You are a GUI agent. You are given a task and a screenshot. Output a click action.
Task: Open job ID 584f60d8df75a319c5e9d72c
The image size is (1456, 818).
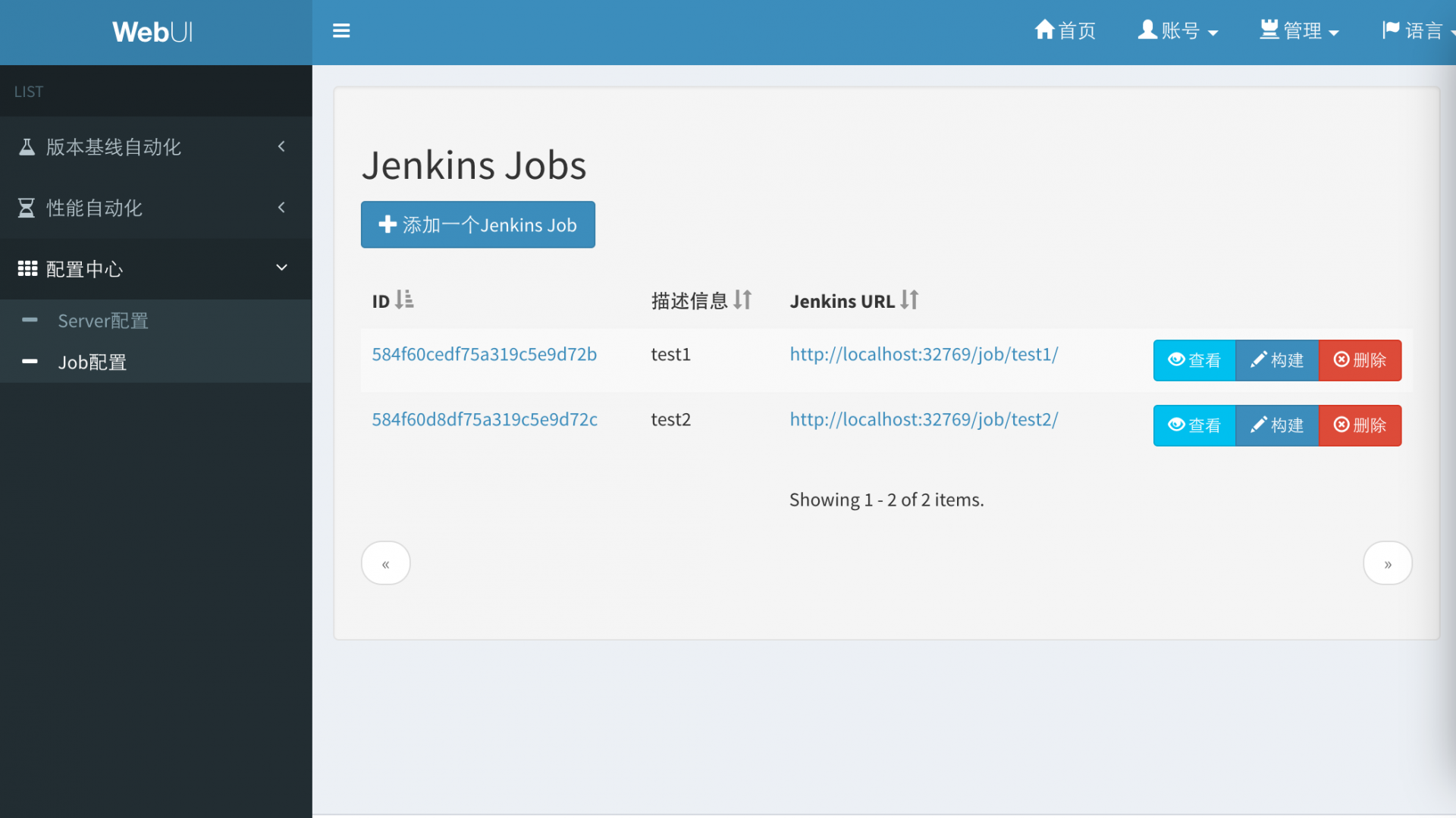[485, 419]
